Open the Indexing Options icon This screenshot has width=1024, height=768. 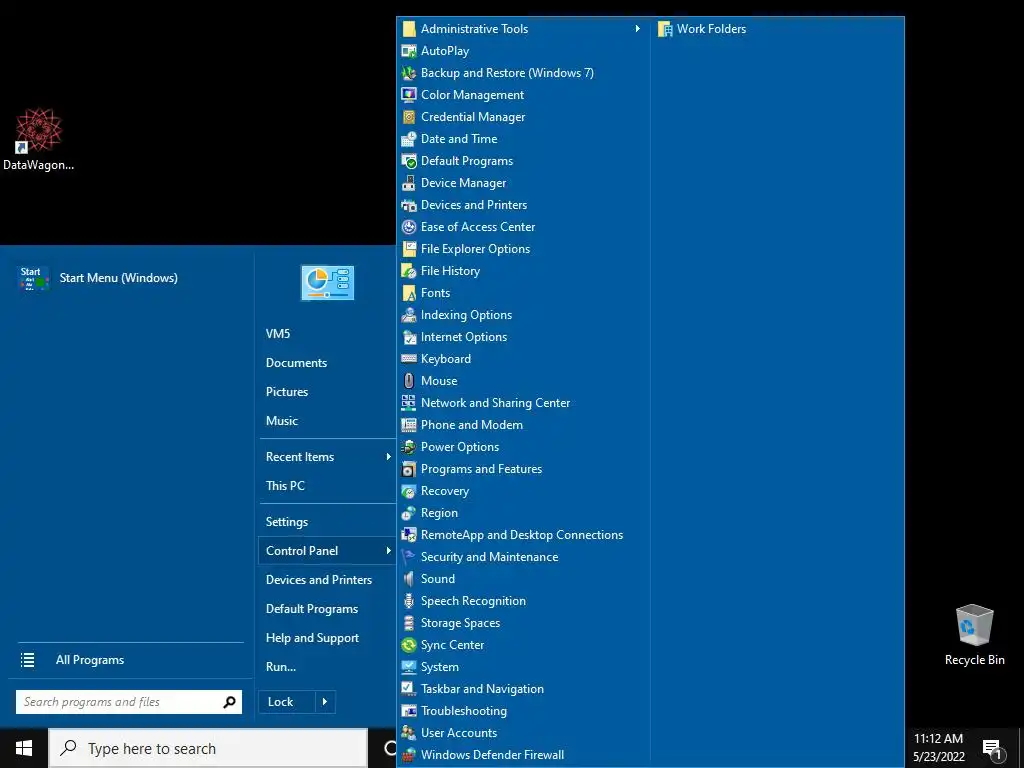coord(409,315)
